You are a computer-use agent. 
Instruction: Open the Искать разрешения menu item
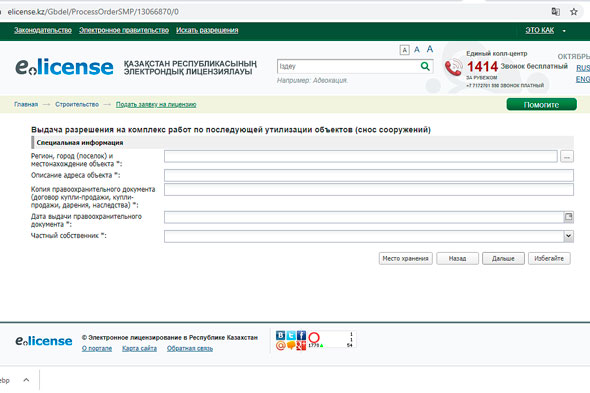[x=207, y=30]
